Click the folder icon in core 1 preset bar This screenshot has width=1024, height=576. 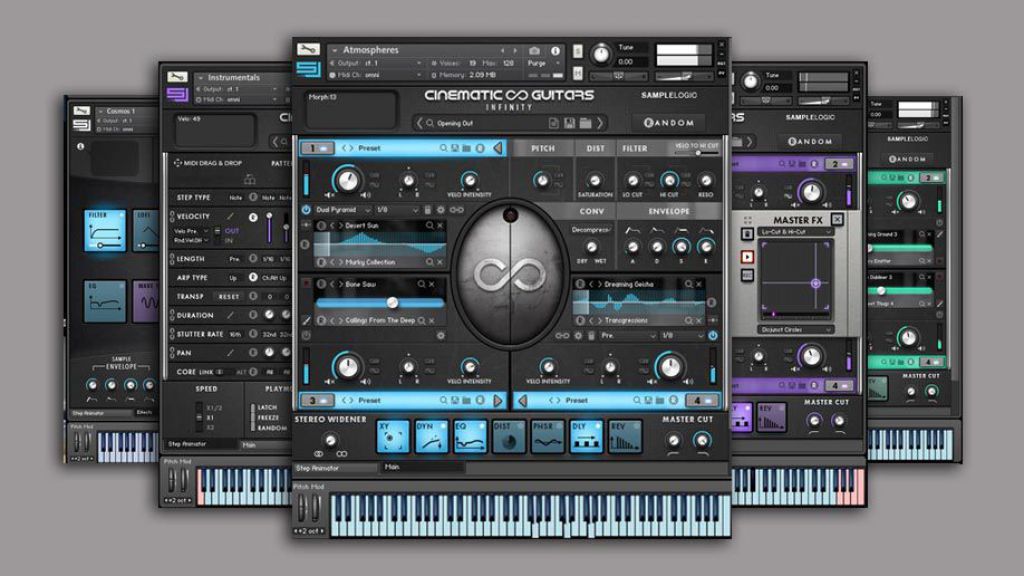pyautogui.click(x=466, y=148)
